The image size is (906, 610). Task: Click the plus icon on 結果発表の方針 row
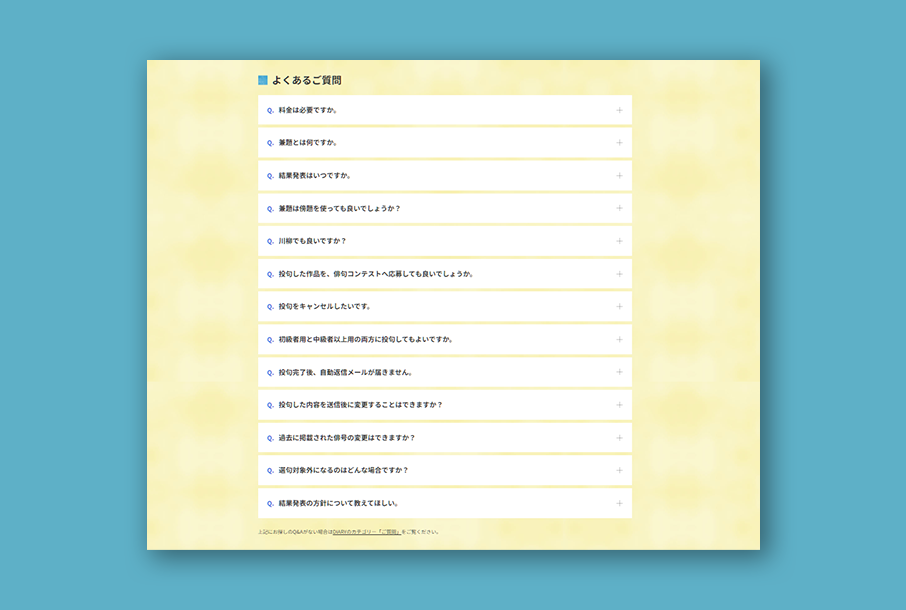click(619, 503)
